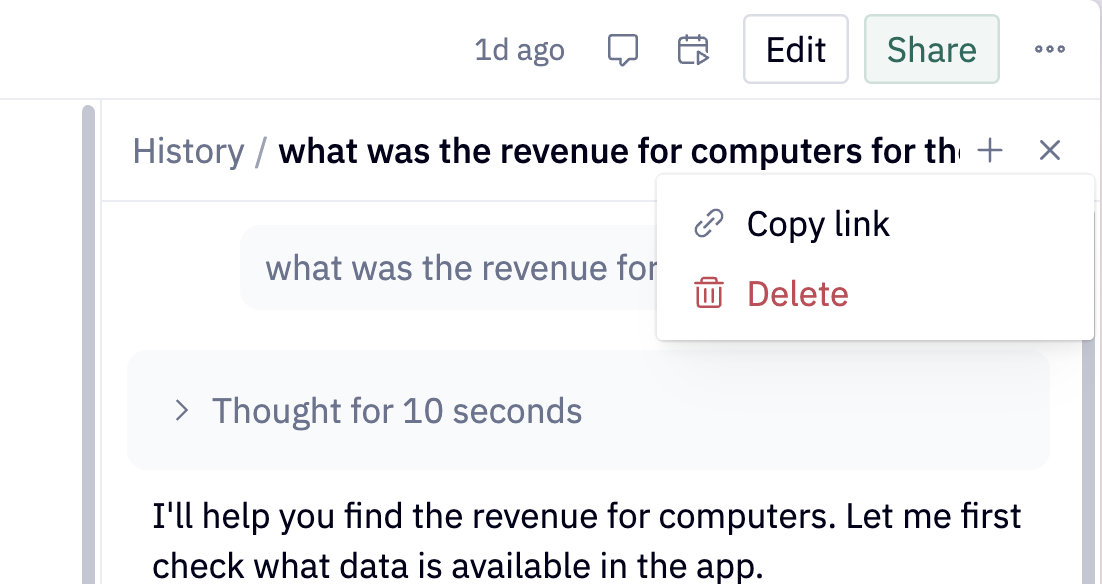Click the schedule calendar icon in the toolbar
This screenshot has height=584, width=1102.
click(693, 49)
